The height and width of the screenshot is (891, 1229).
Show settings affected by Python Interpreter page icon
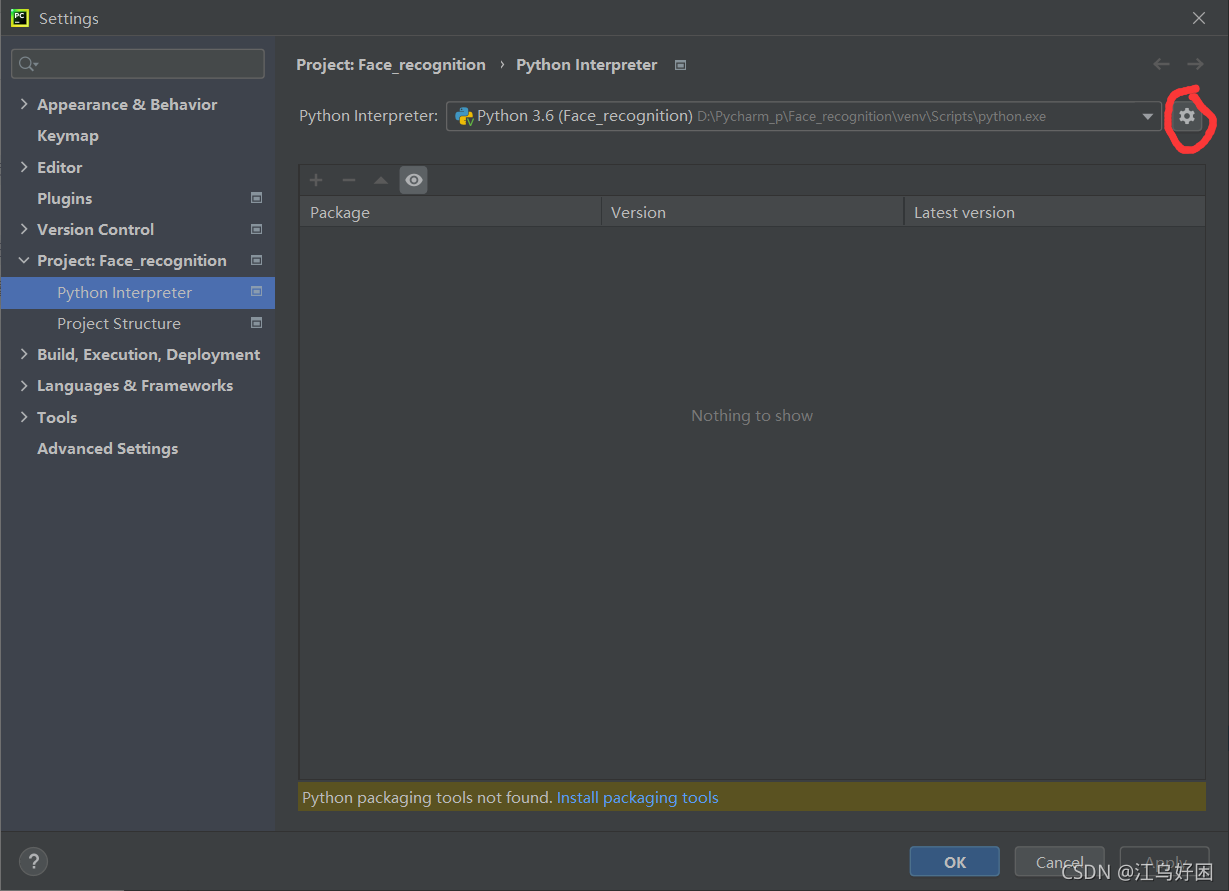click(680, 64)
